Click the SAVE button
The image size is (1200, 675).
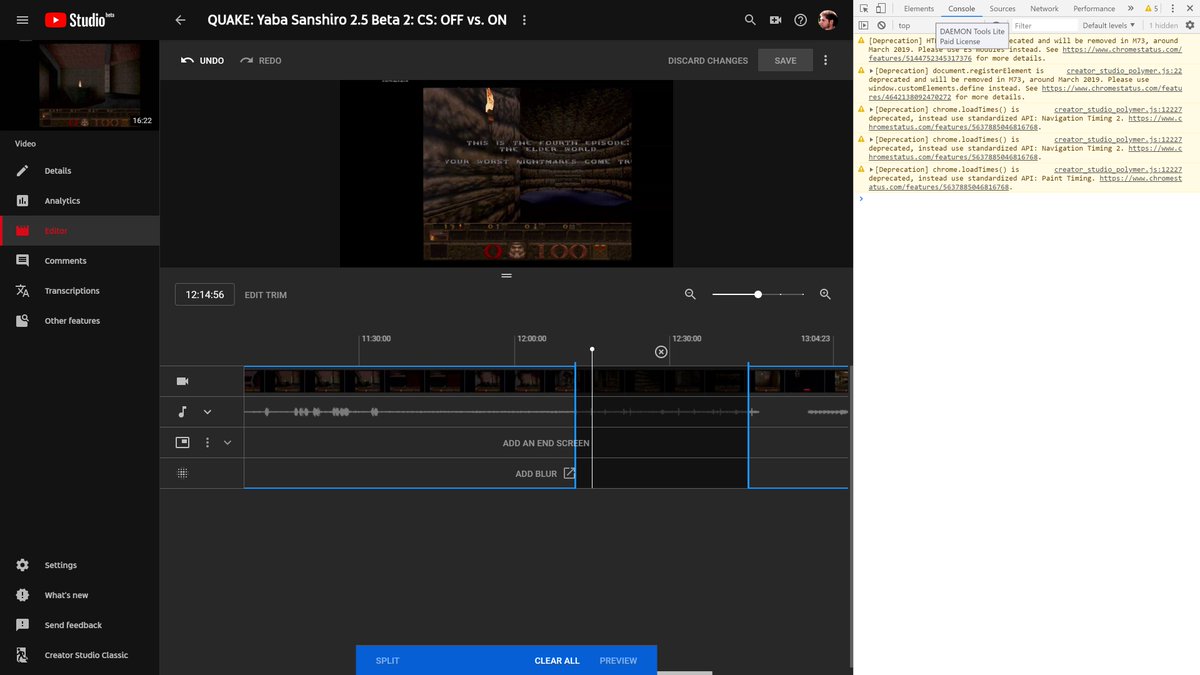point(785,60)
